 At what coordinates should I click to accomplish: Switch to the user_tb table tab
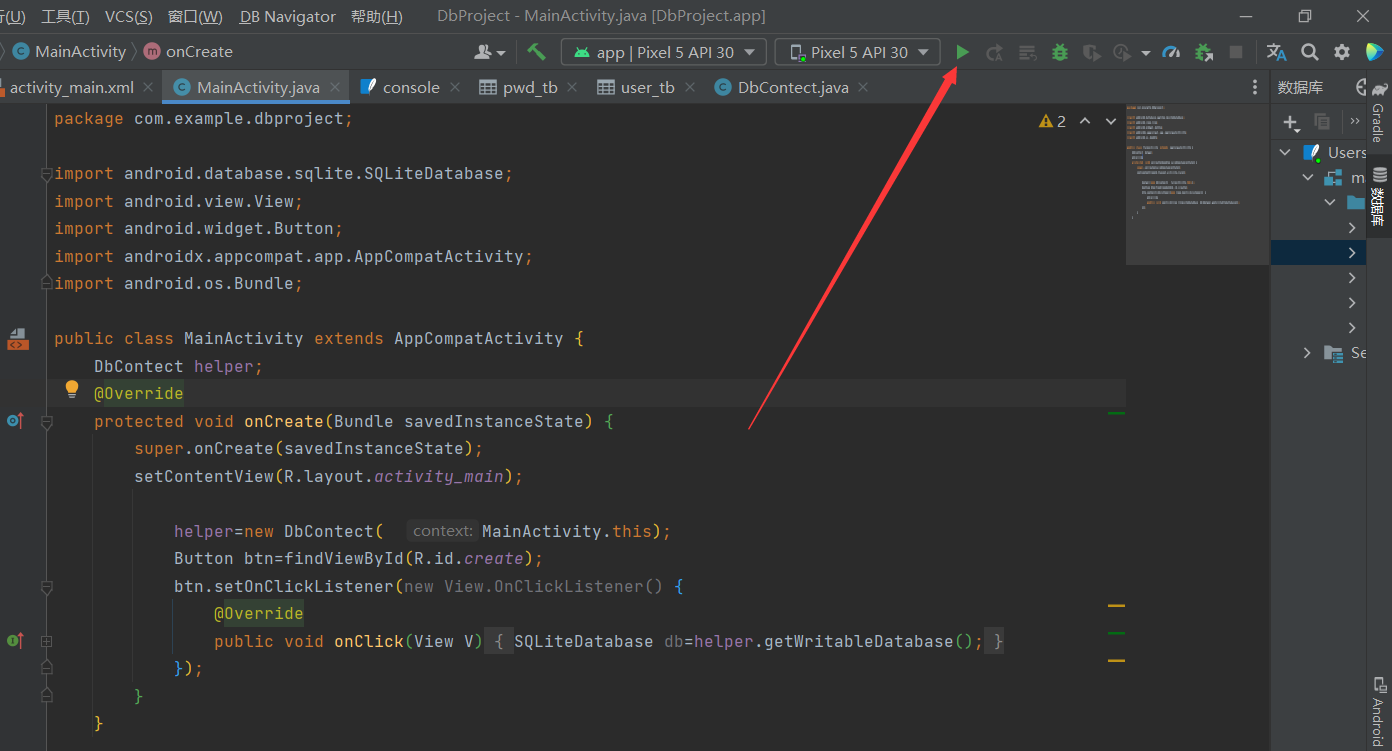648,88
